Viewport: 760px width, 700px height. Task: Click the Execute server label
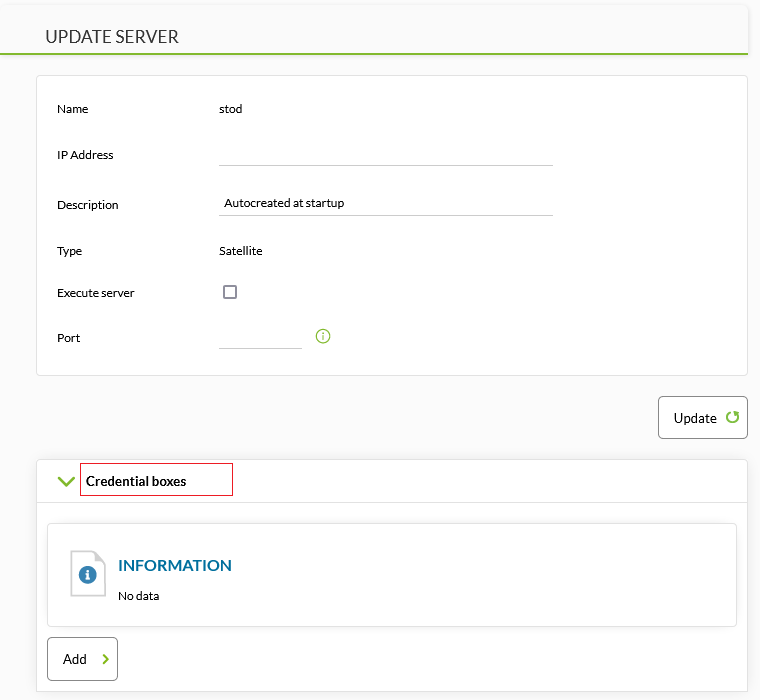[96, 293]
